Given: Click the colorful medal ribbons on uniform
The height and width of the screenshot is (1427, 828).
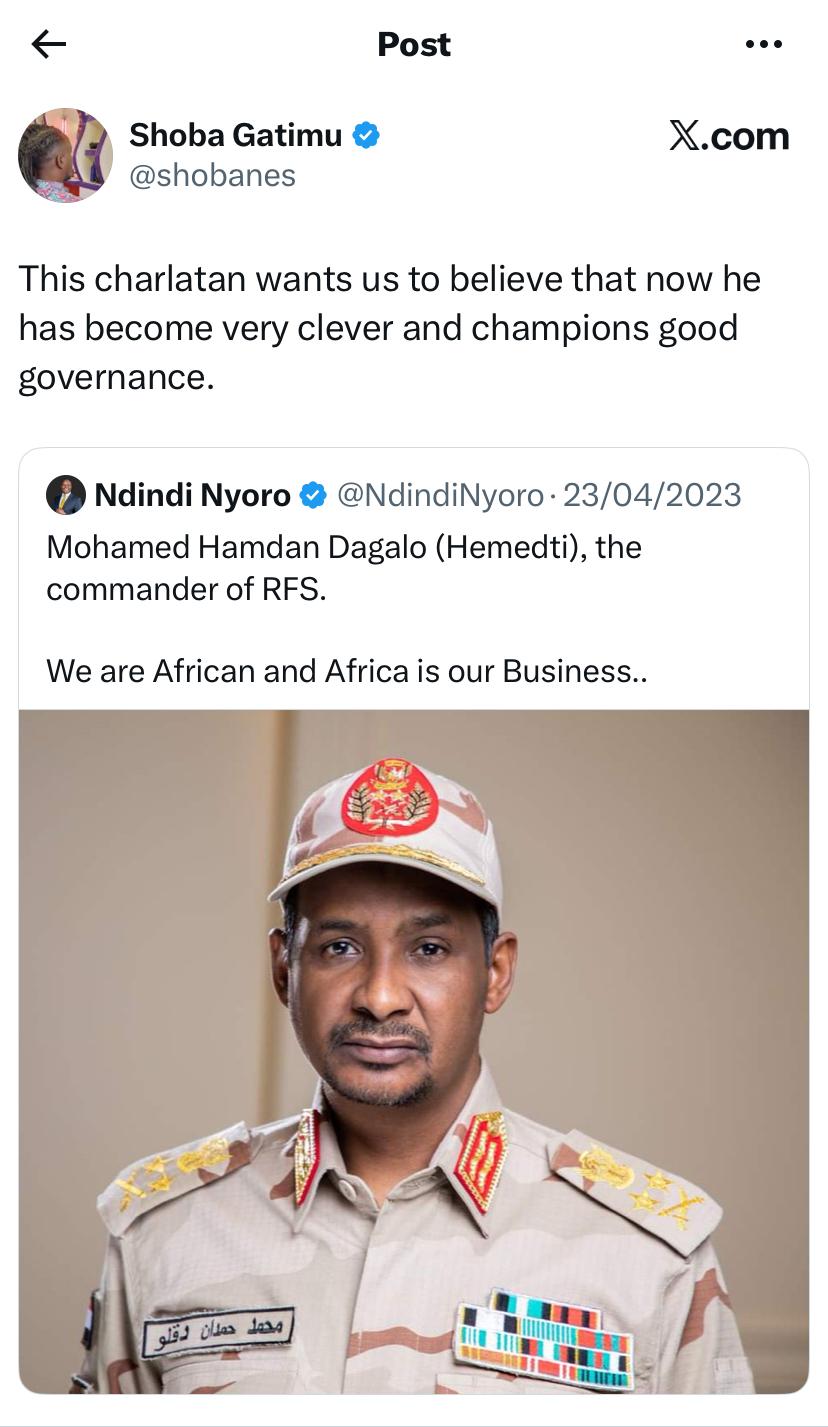Looking at the screenshot, I should (x=546, y=1339).
